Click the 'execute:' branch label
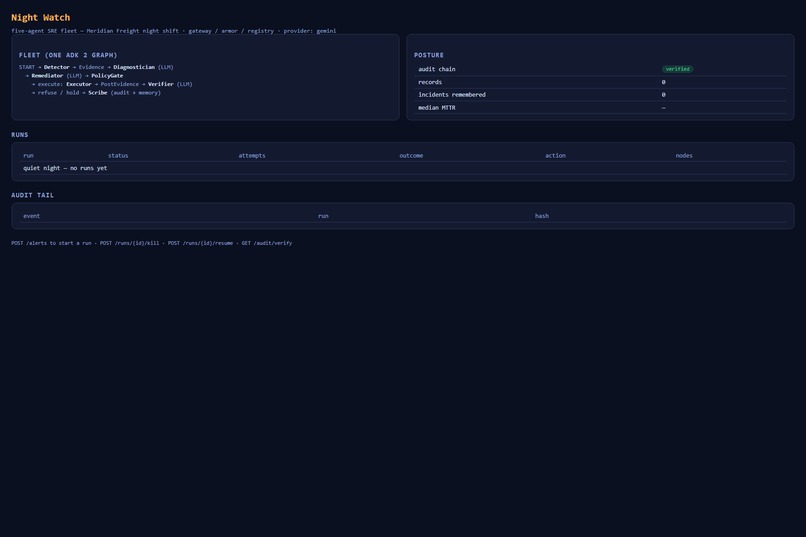Viewport: 806px width, 537px height. pos(50,84)
